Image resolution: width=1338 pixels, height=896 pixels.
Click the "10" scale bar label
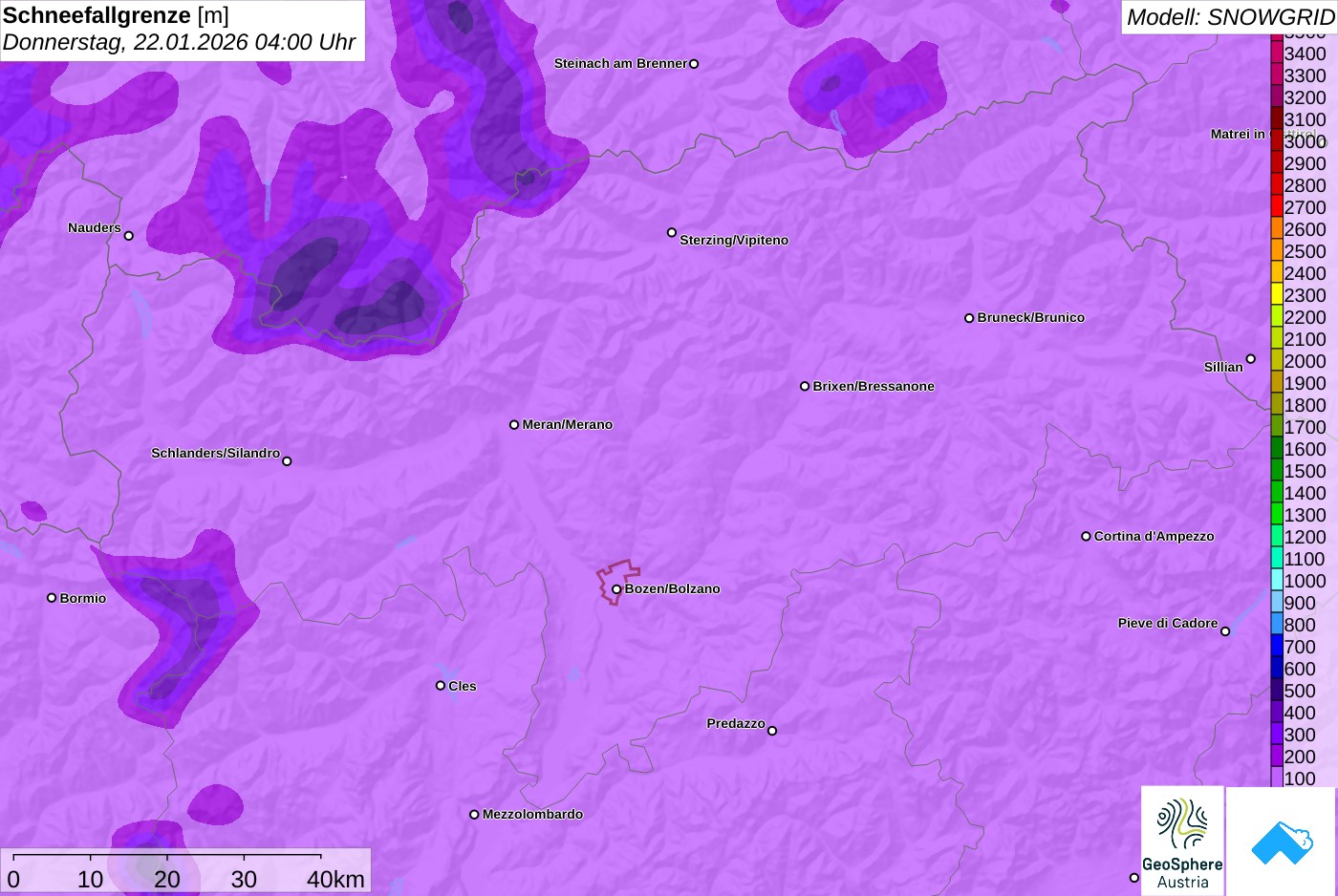(x=91, y=880)
